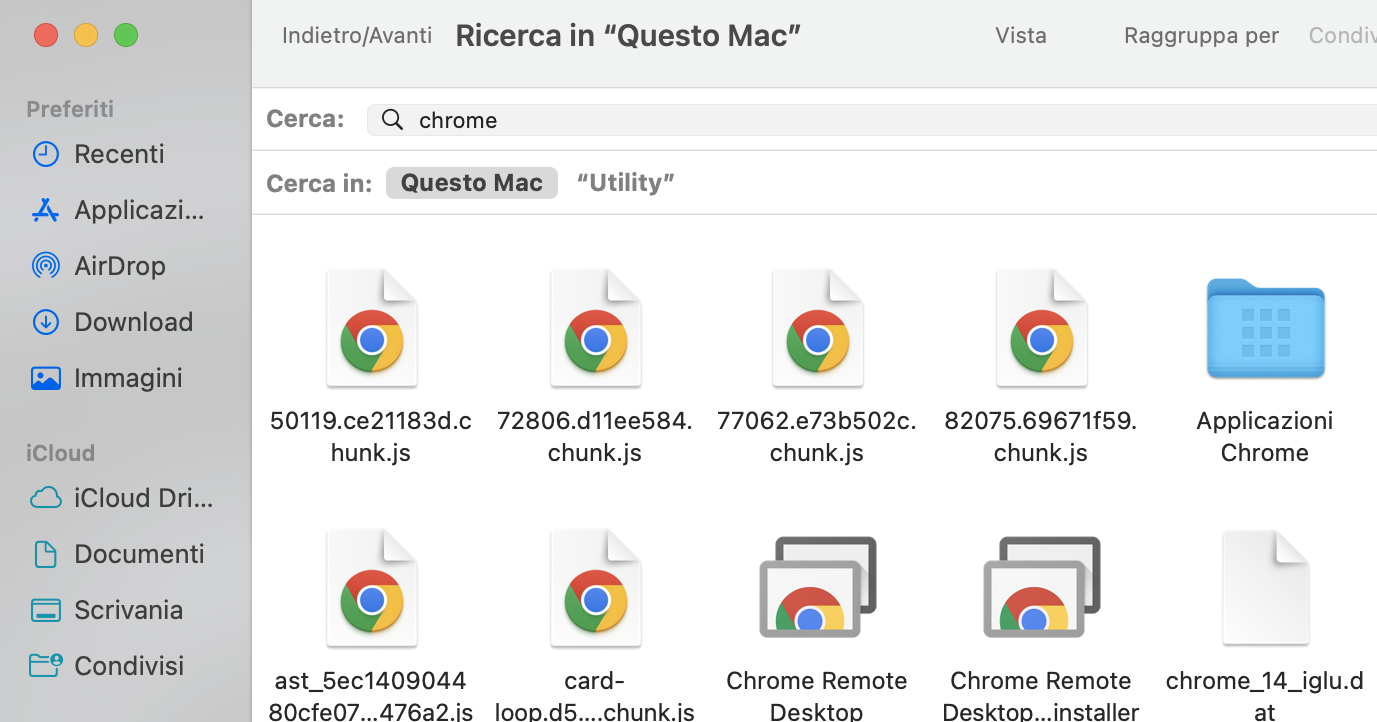The height and width of the screenshot is (722, 1377).
Task: Open the Condividi control
Action: 1342,35
